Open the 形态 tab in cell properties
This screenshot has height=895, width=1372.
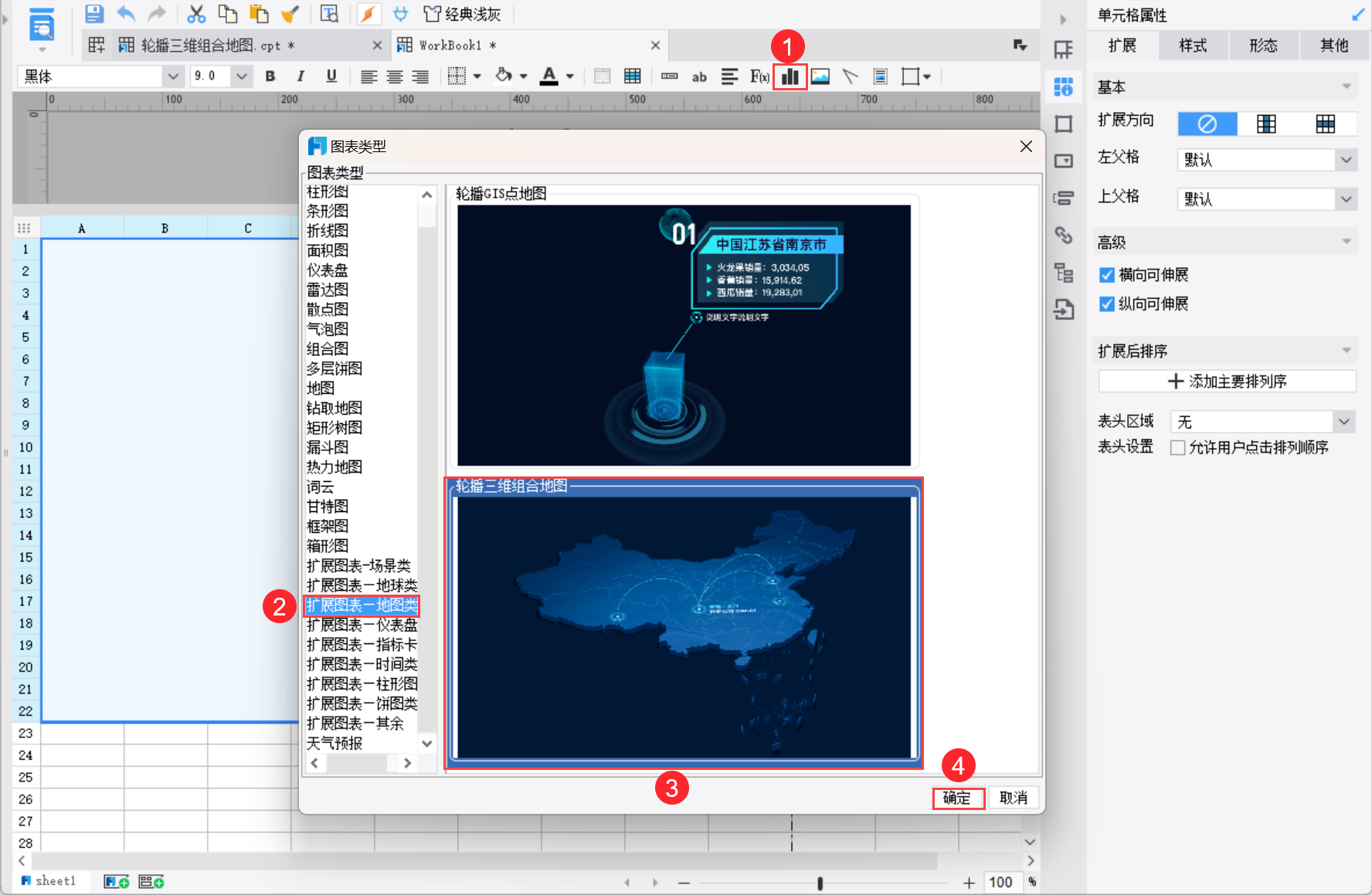[1264, 46]
